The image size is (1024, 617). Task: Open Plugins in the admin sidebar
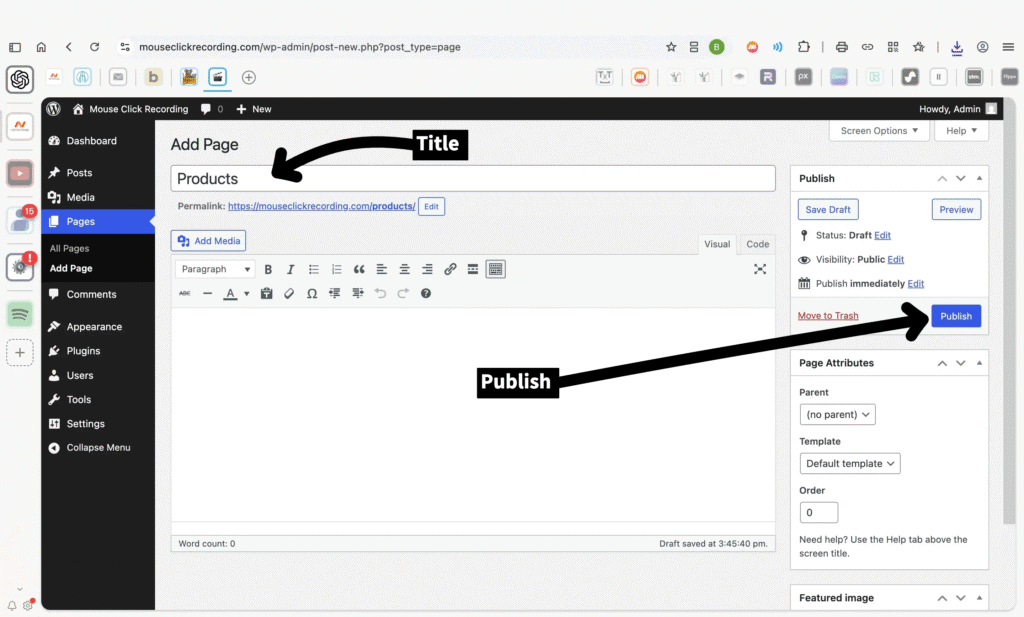83,351
